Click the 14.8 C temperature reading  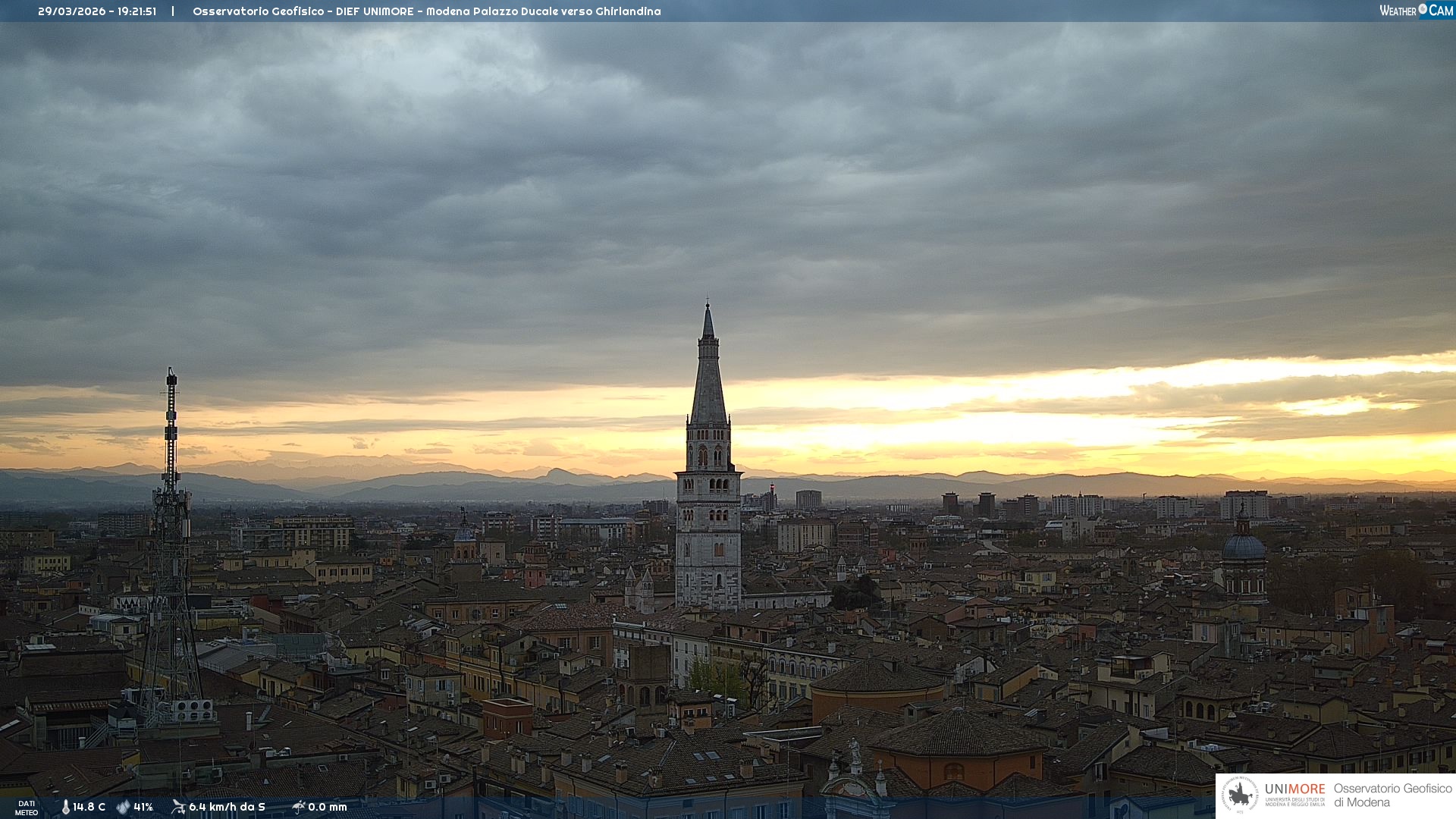(89, 807)
